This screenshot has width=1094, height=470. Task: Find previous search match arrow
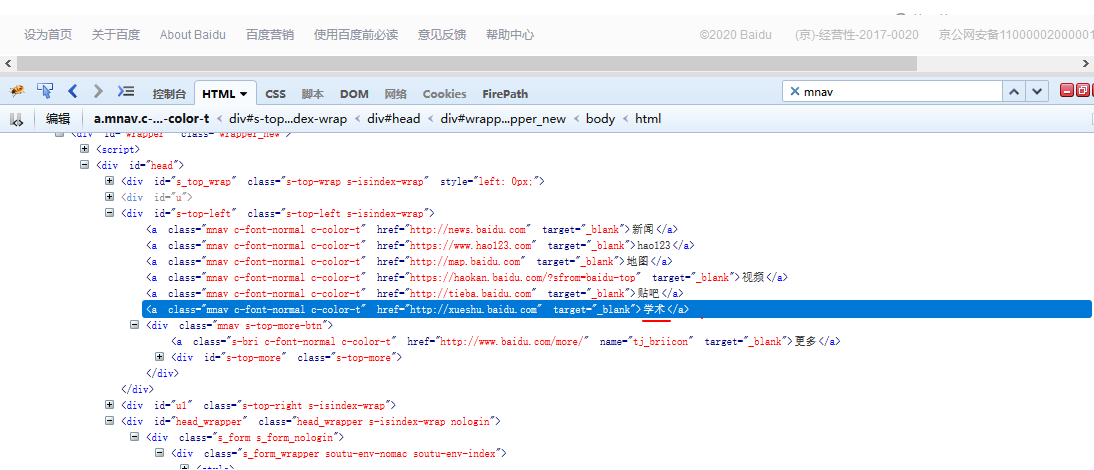tap(1014, 91)
